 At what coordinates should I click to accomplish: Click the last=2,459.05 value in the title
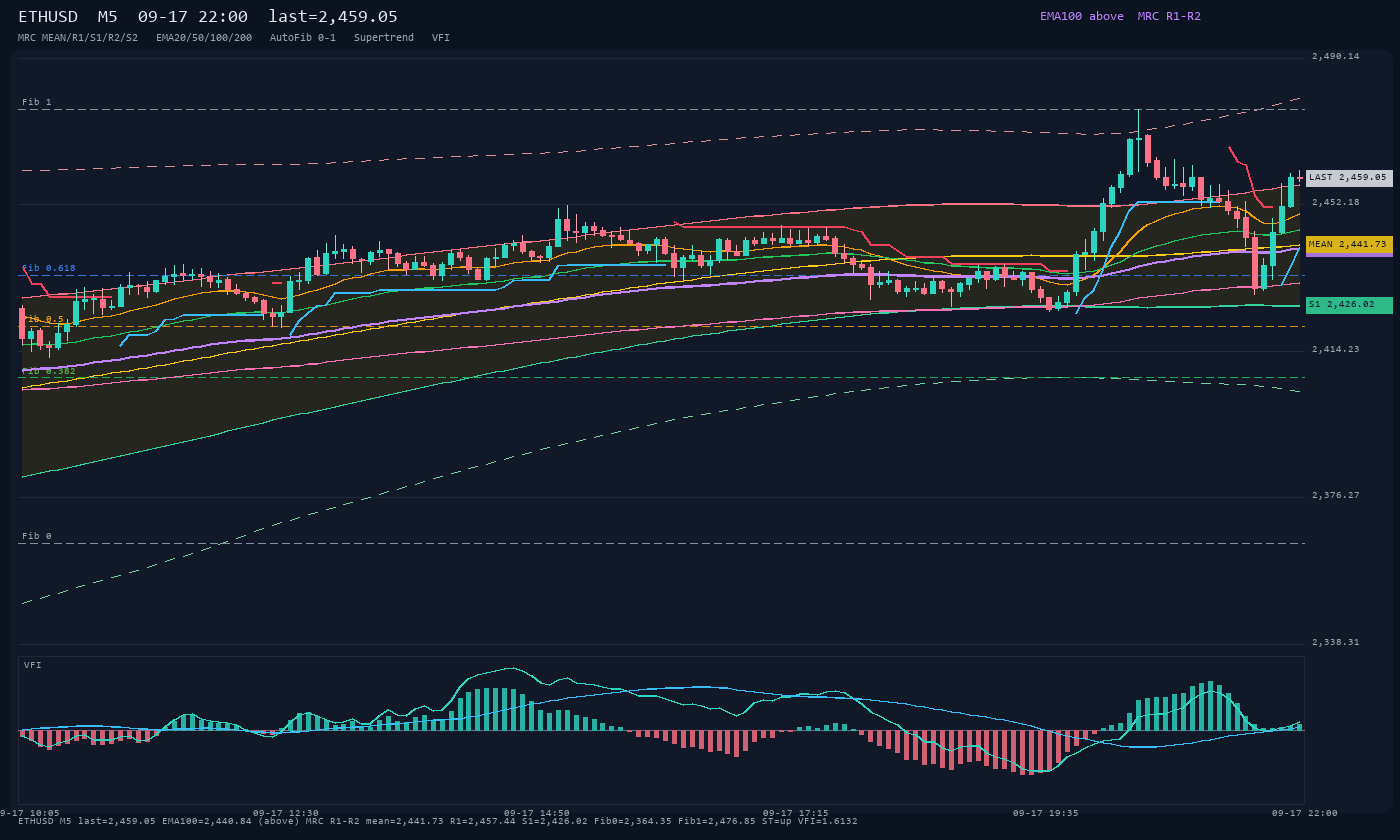333,16
